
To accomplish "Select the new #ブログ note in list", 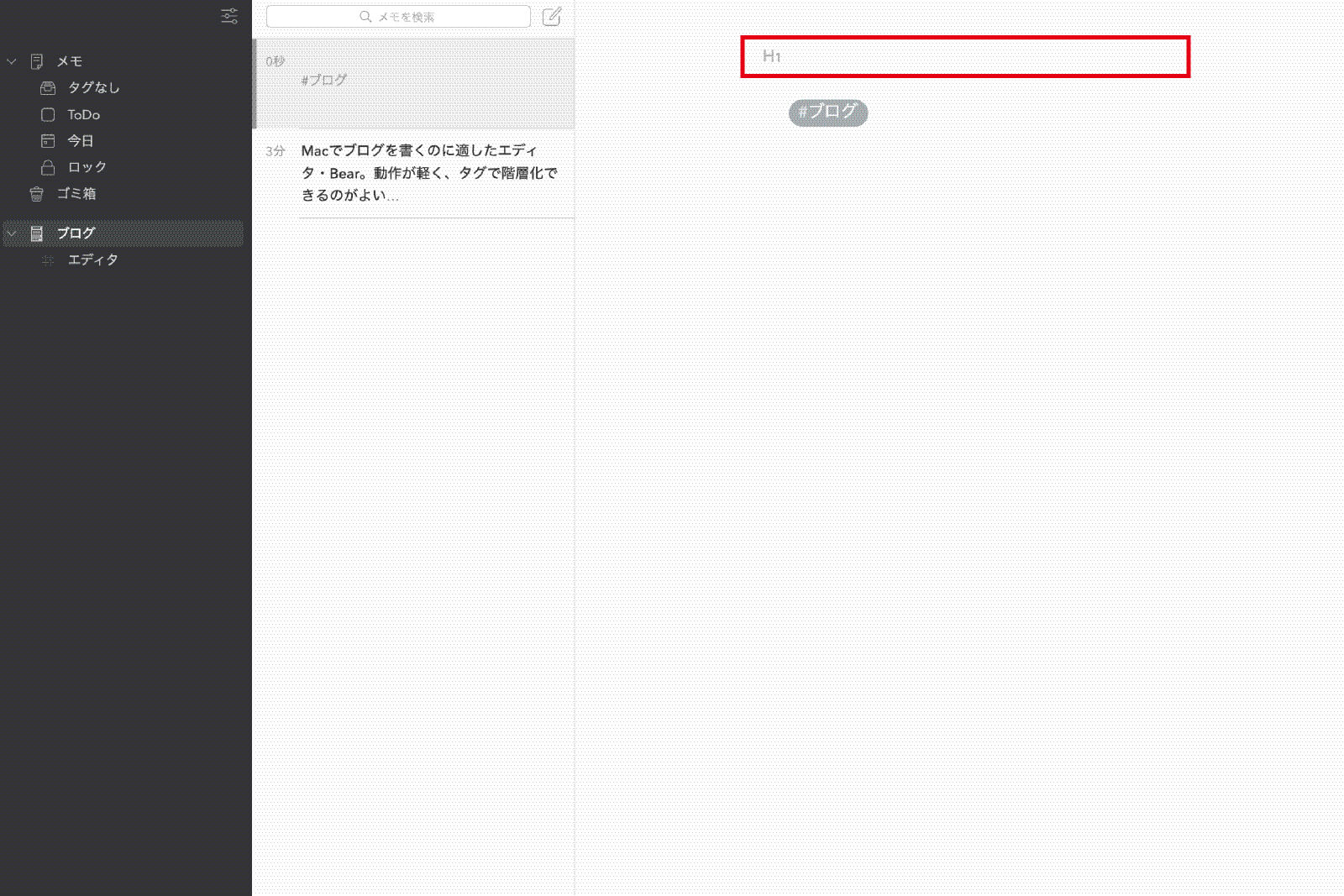I will (x=415, y=83).
